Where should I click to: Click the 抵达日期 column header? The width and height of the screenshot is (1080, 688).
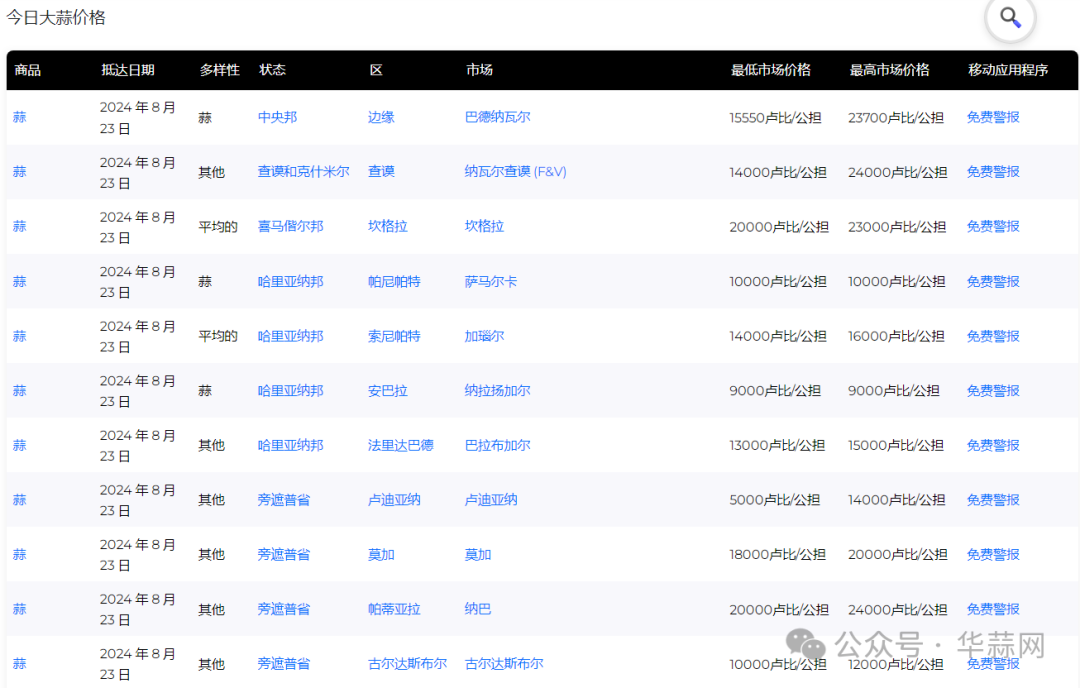point(127,70)
